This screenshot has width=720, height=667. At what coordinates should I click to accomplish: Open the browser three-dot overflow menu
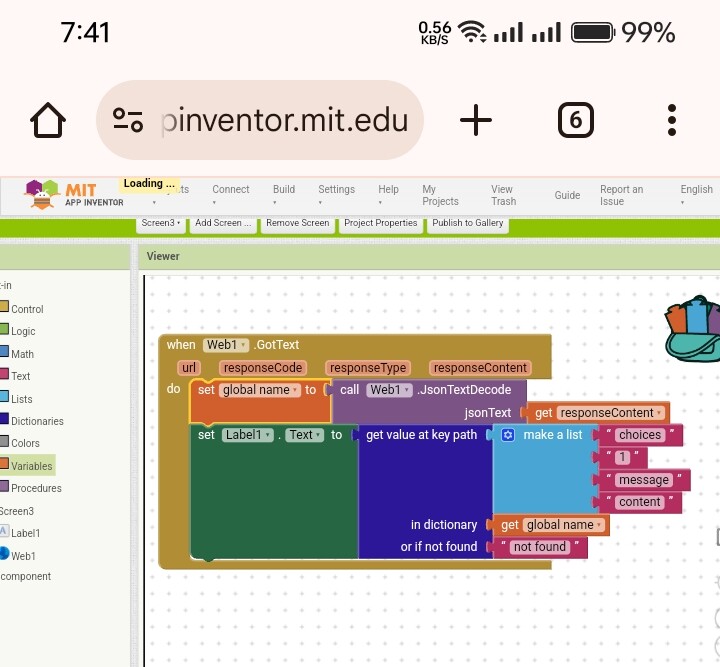point(672,120)
